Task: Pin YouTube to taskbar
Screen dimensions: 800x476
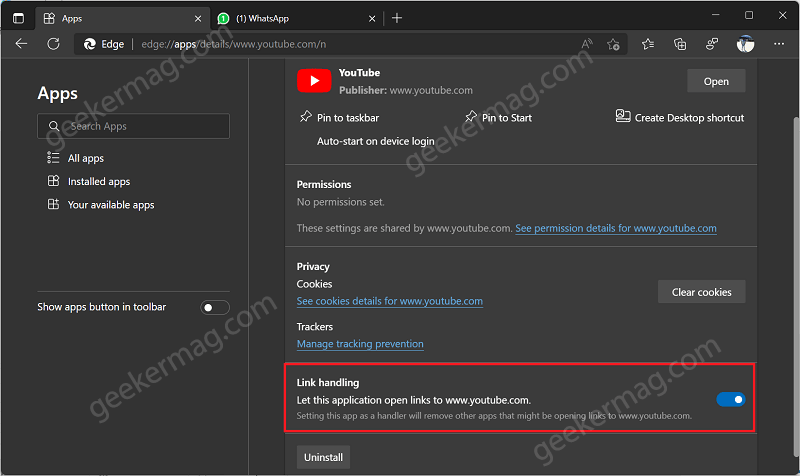Action: point(339,117)
